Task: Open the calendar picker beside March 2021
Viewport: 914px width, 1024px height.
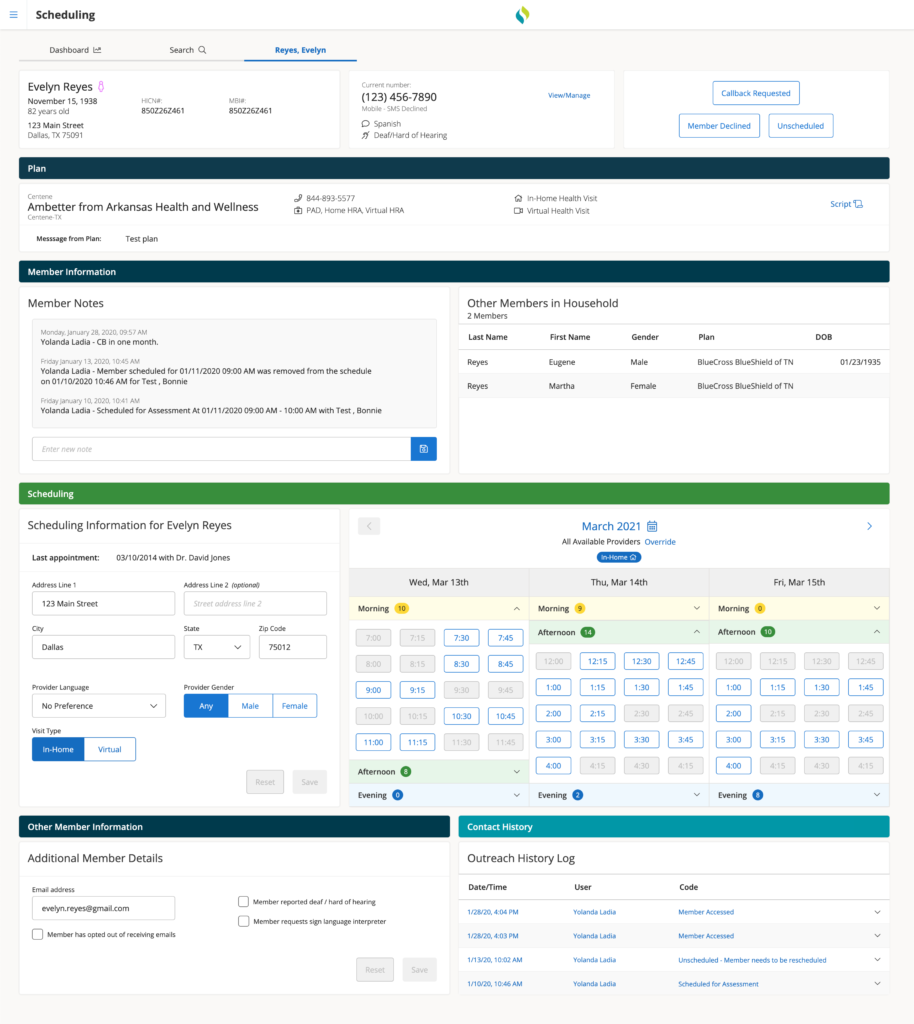Action: [652, 526]
